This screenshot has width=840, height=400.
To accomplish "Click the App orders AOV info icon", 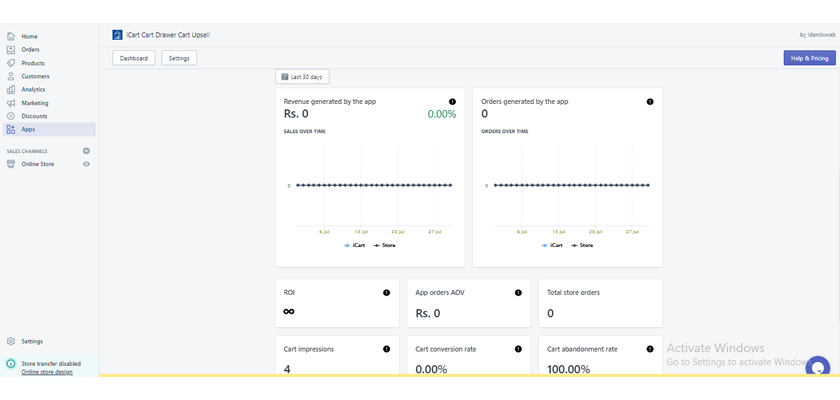I will click(x=518, y=293).
